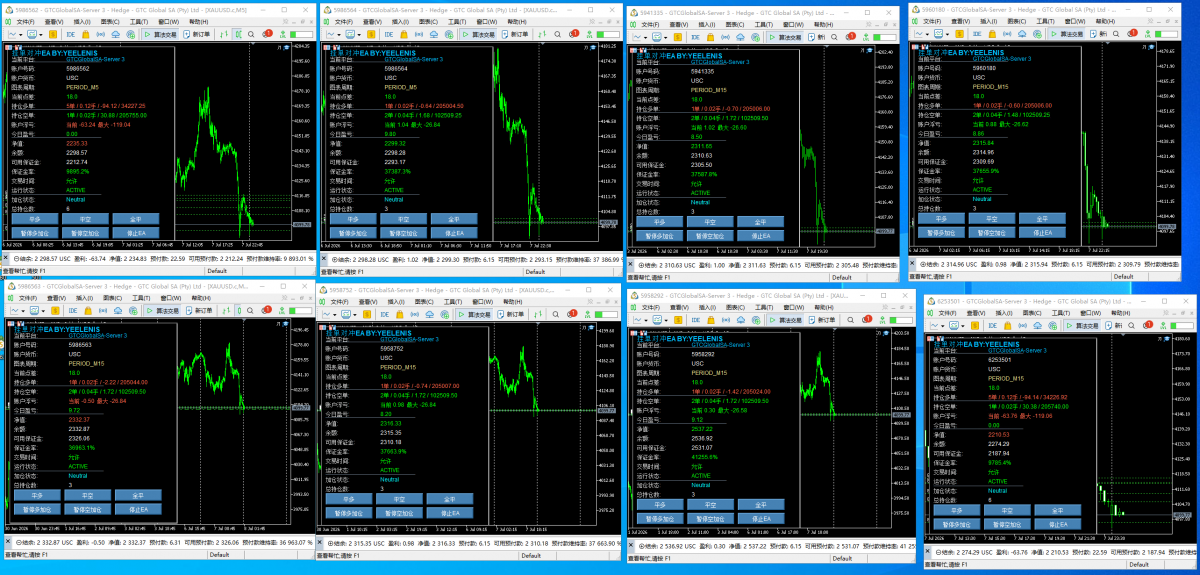The width and height of the screenshot is (1200, 575).
Task: Toggle 算法交易 algo trading in window 5986564
Action: coord(478,34)
